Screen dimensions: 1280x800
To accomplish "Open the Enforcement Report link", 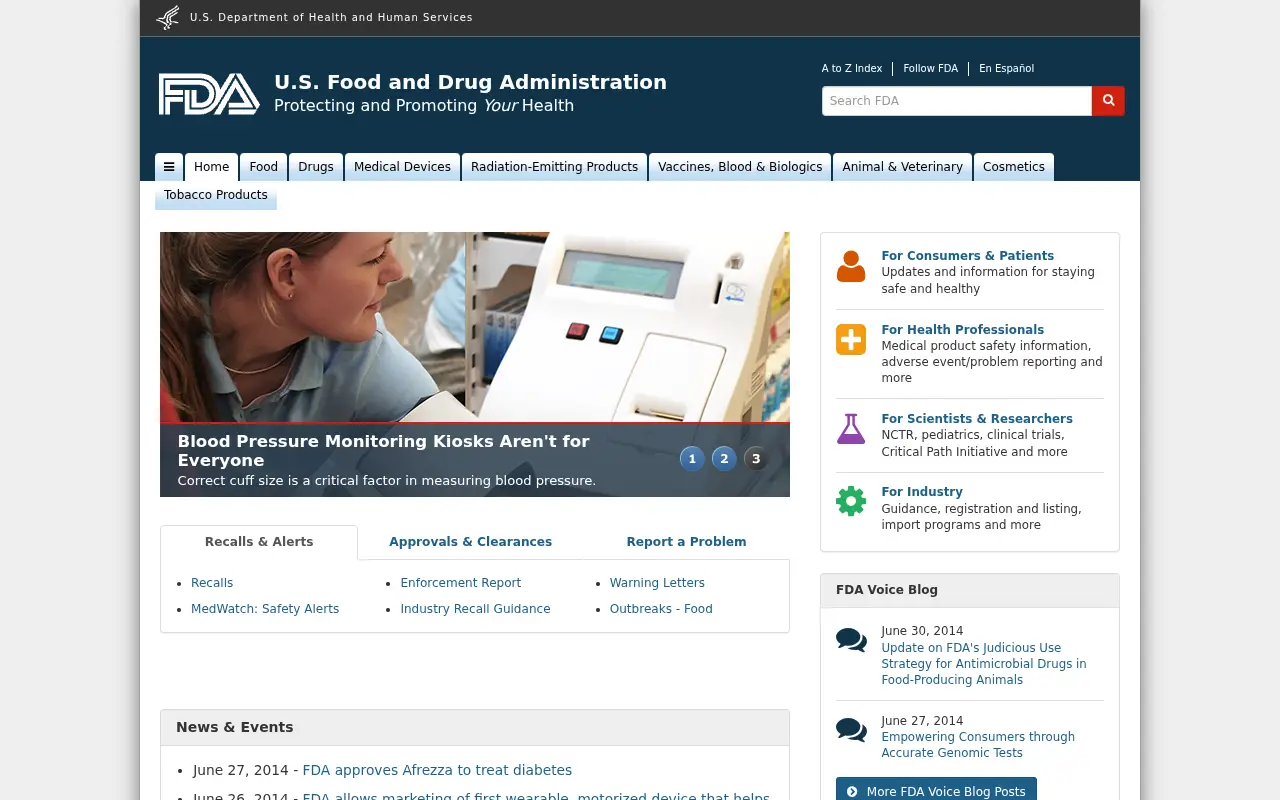I will [x=461, y=583].
